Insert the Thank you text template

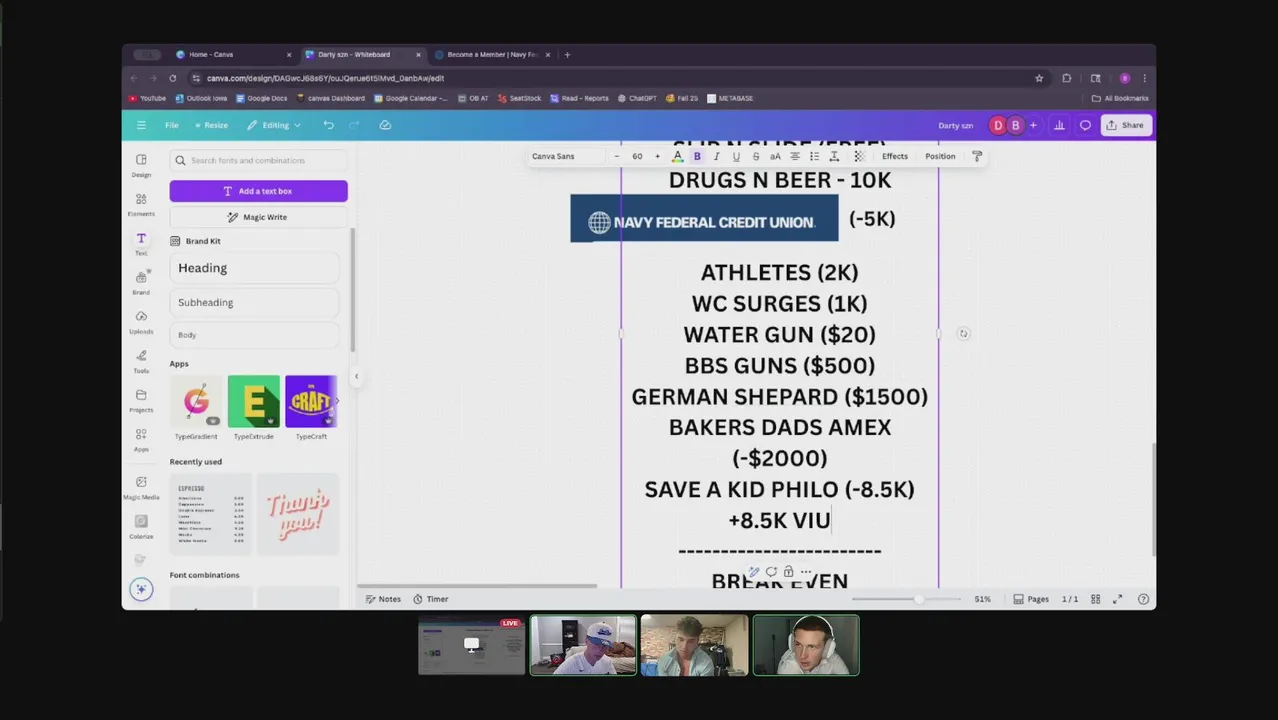[298, 513]
